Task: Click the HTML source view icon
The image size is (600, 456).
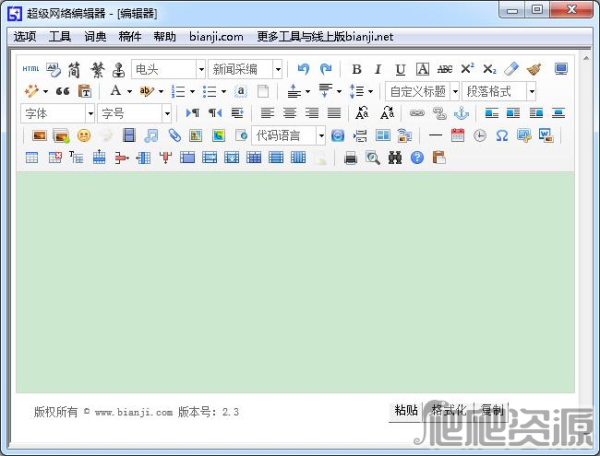Action: click(31, 69)
